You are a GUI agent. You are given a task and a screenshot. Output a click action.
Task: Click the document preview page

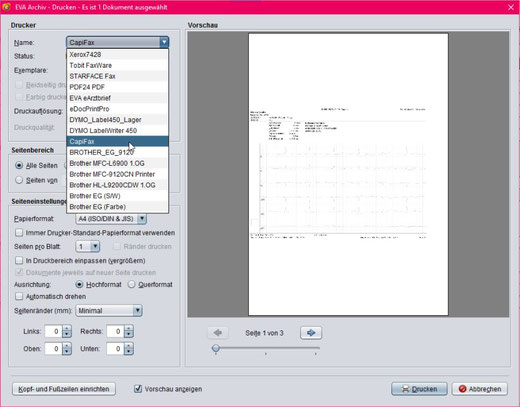click(348, 174)
